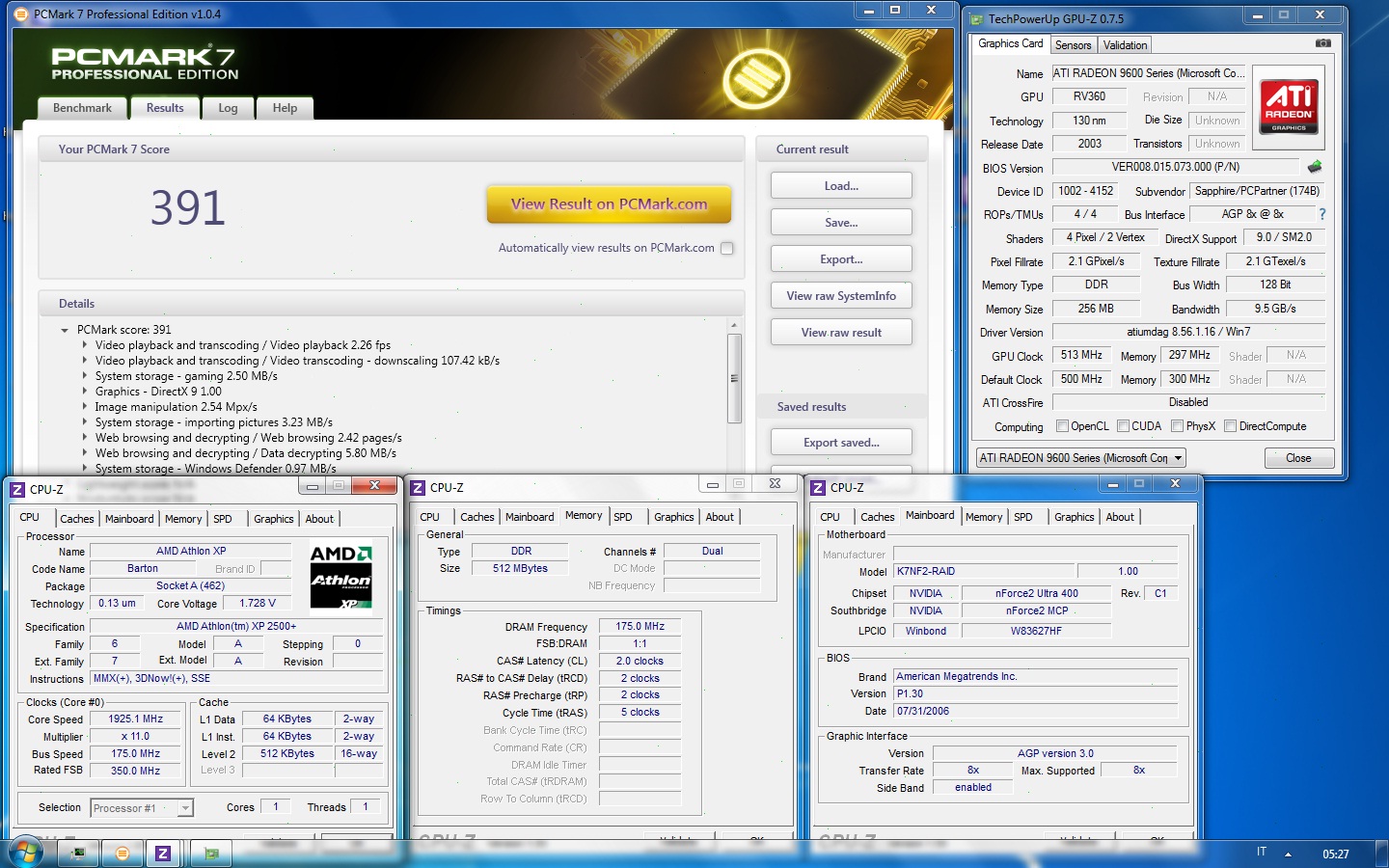Click the BIOS save chip icon in GPU-Z
Screen dimensions: 1389x868
1315,167
